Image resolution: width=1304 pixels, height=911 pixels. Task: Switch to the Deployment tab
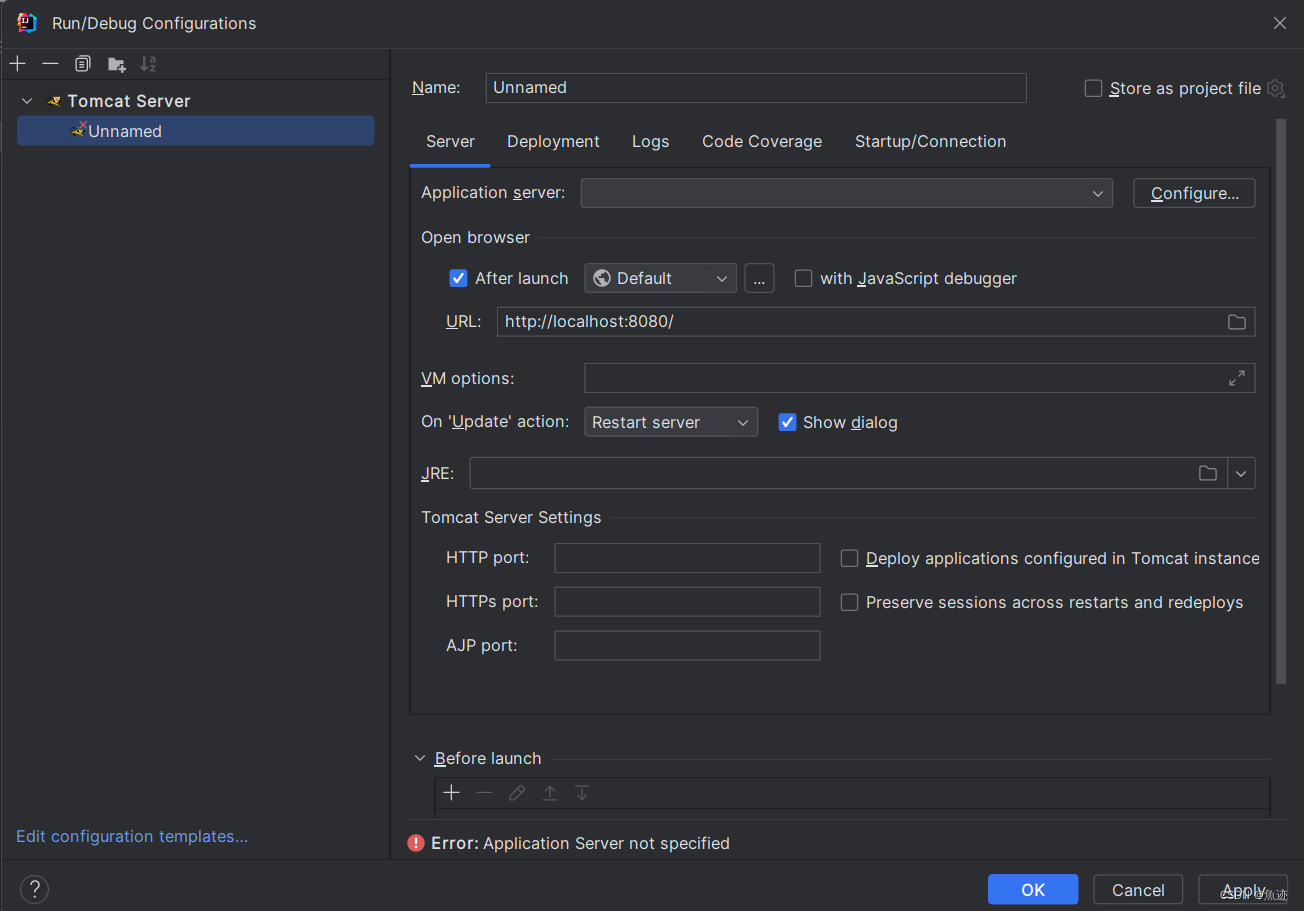coord(553,141)
